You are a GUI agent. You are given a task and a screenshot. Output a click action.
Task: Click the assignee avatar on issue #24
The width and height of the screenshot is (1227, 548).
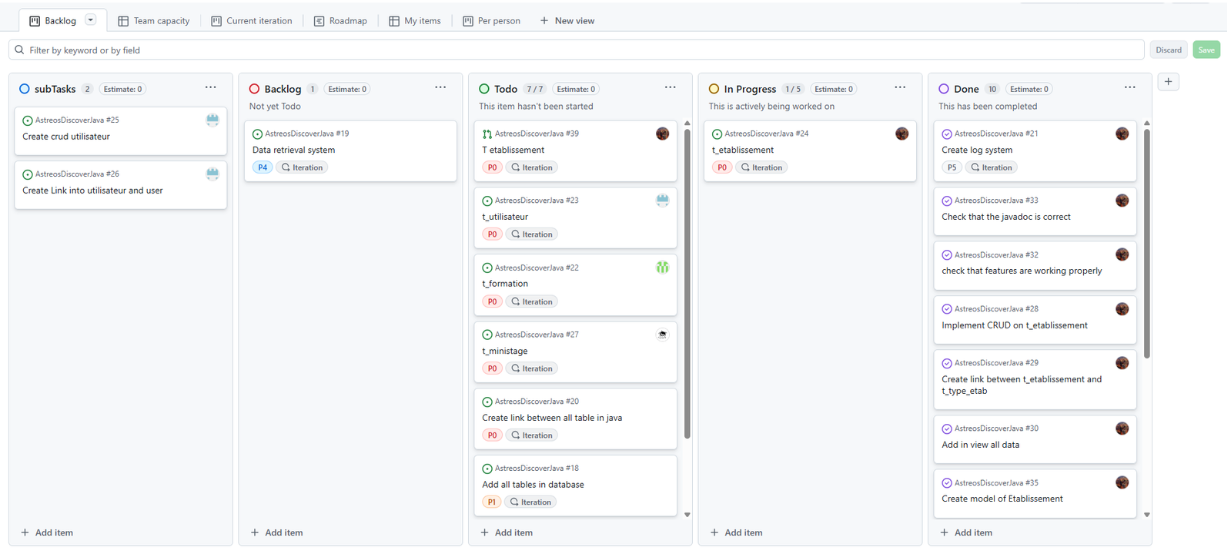click(x=902, y=133)
